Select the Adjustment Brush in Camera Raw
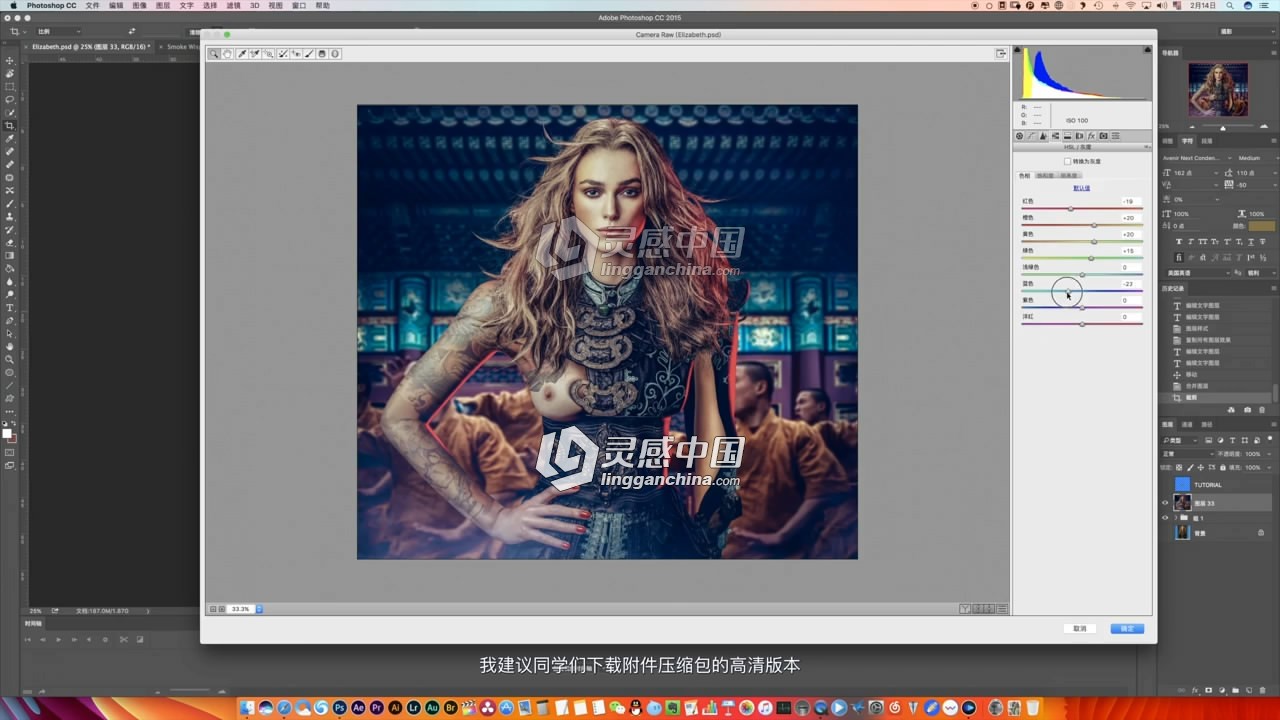The image size is (1280, 720). coord(308,54)
